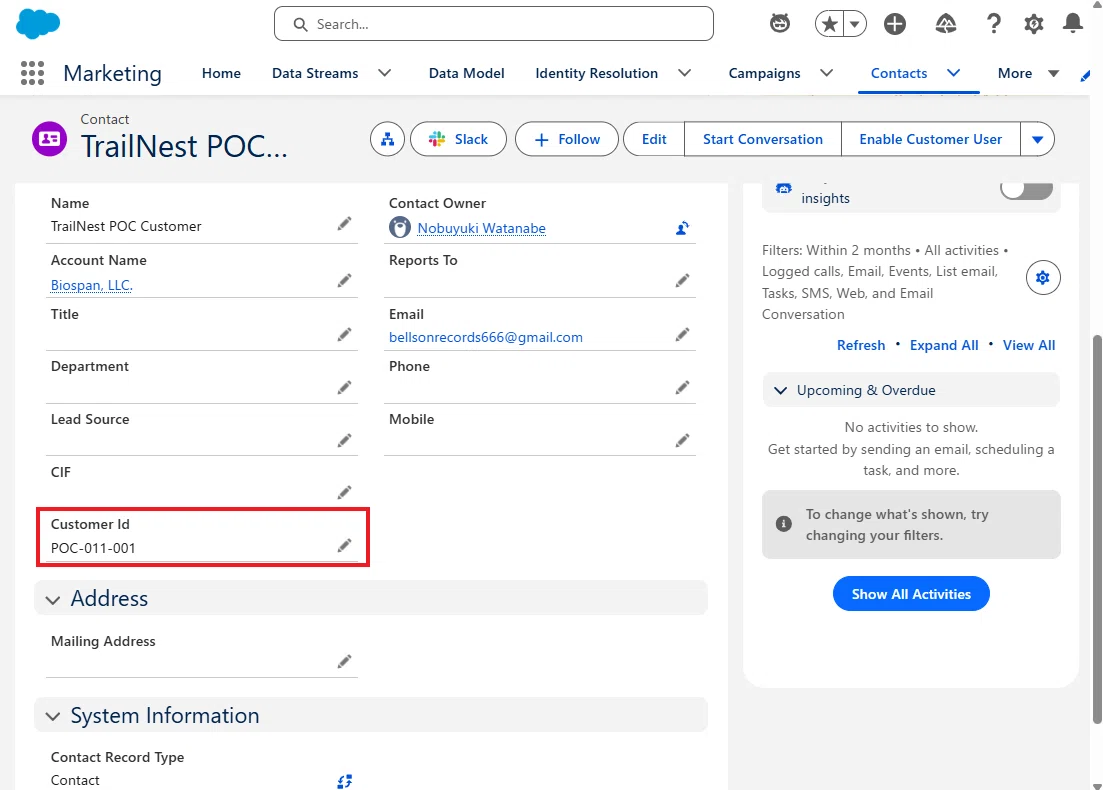Viewport: 1103px width, 790px height.
Task: Go to the Home tab
Action: coord(221,73)
